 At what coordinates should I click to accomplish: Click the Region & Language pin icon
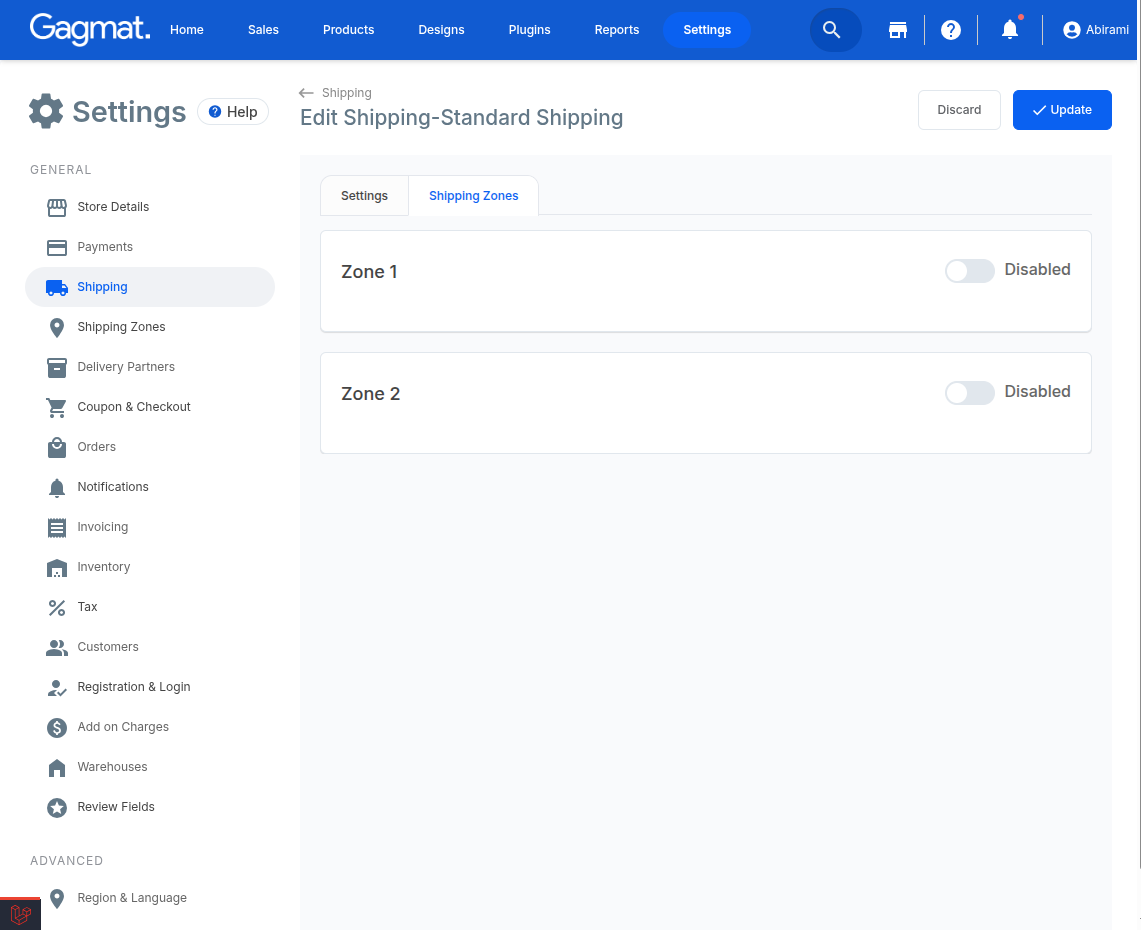[57, 899]
